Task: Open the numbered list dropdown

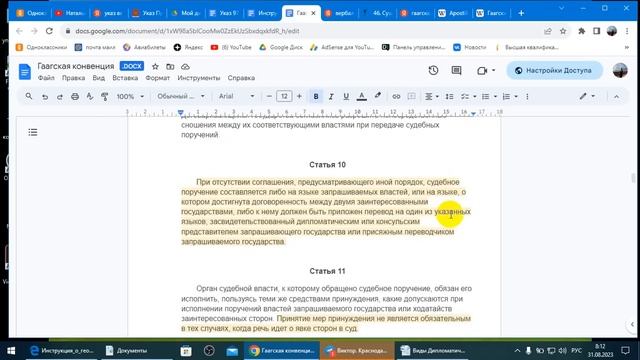Action: coord(510,97)
